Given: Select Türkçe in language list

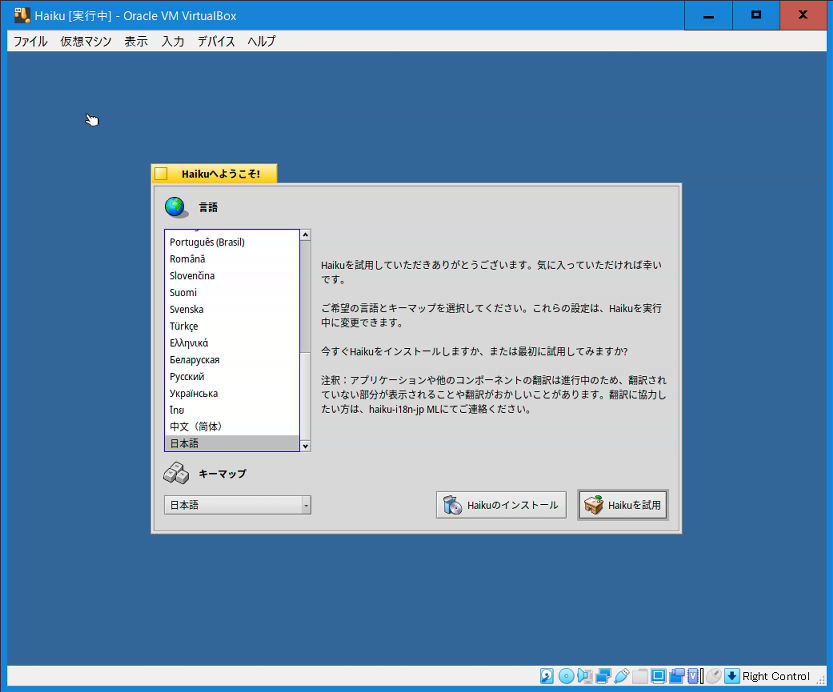Looking at the screenshot, I should click(x=232, y=326).
